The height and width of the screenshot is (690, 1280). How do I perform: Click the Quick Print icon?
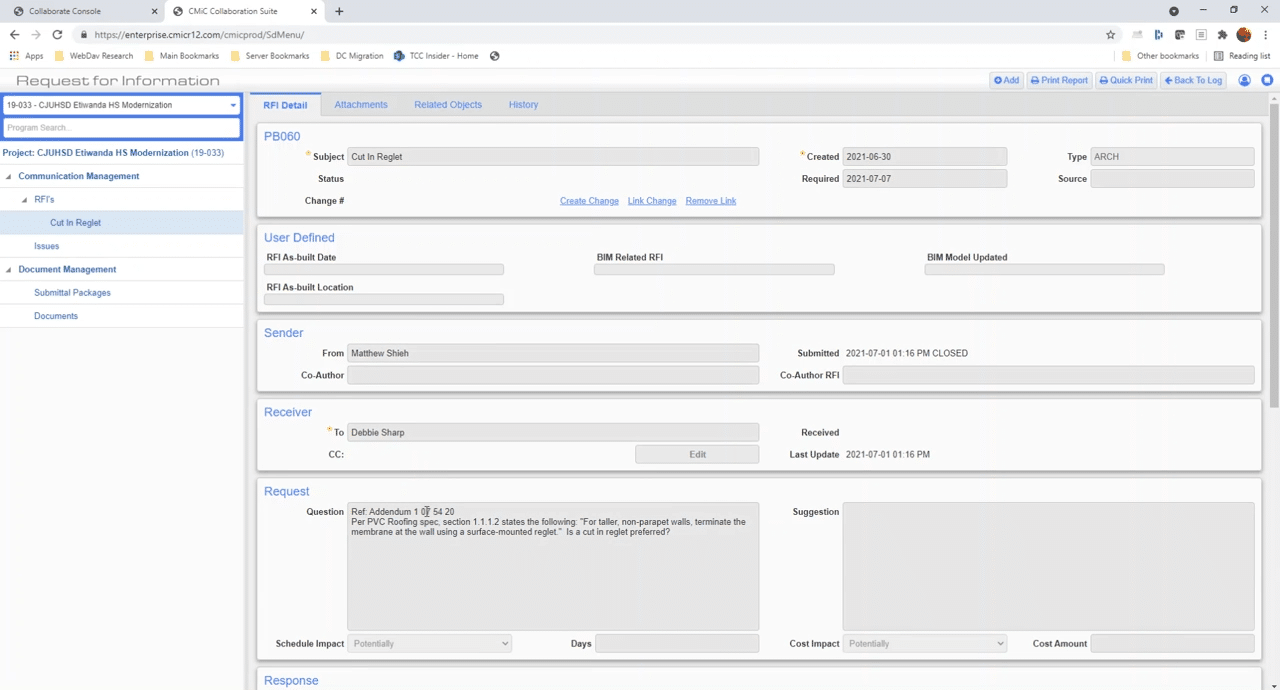pos(1104,80)
